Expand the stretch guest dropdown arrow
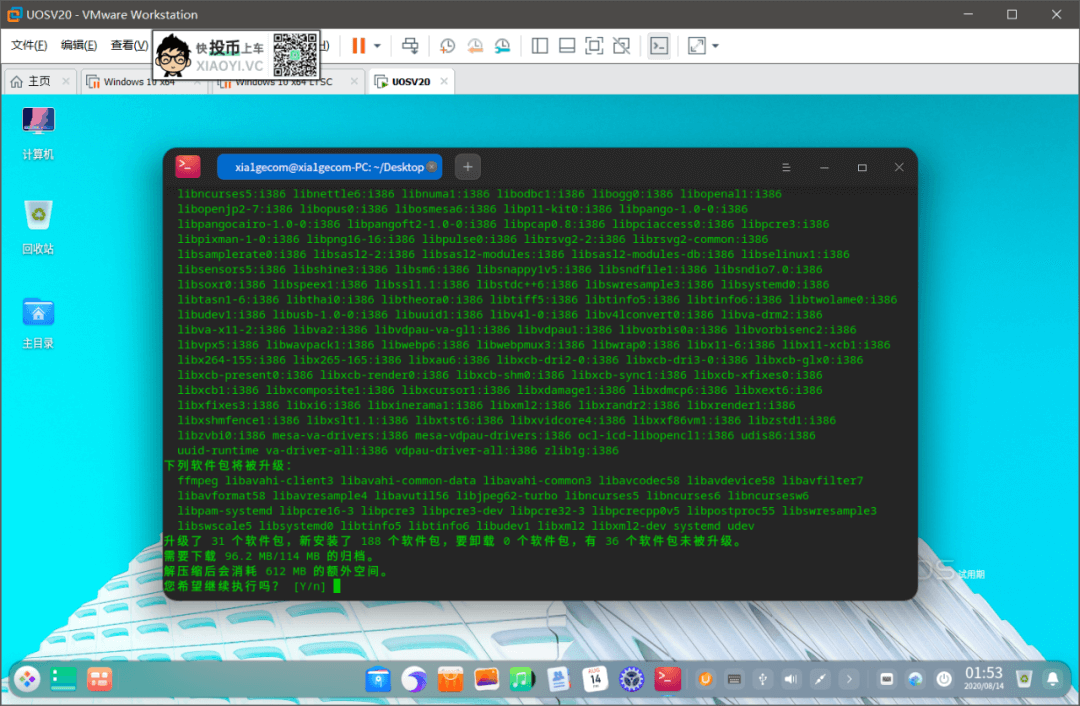Viewport: 1080px width, 706px height. pos(716,46)
